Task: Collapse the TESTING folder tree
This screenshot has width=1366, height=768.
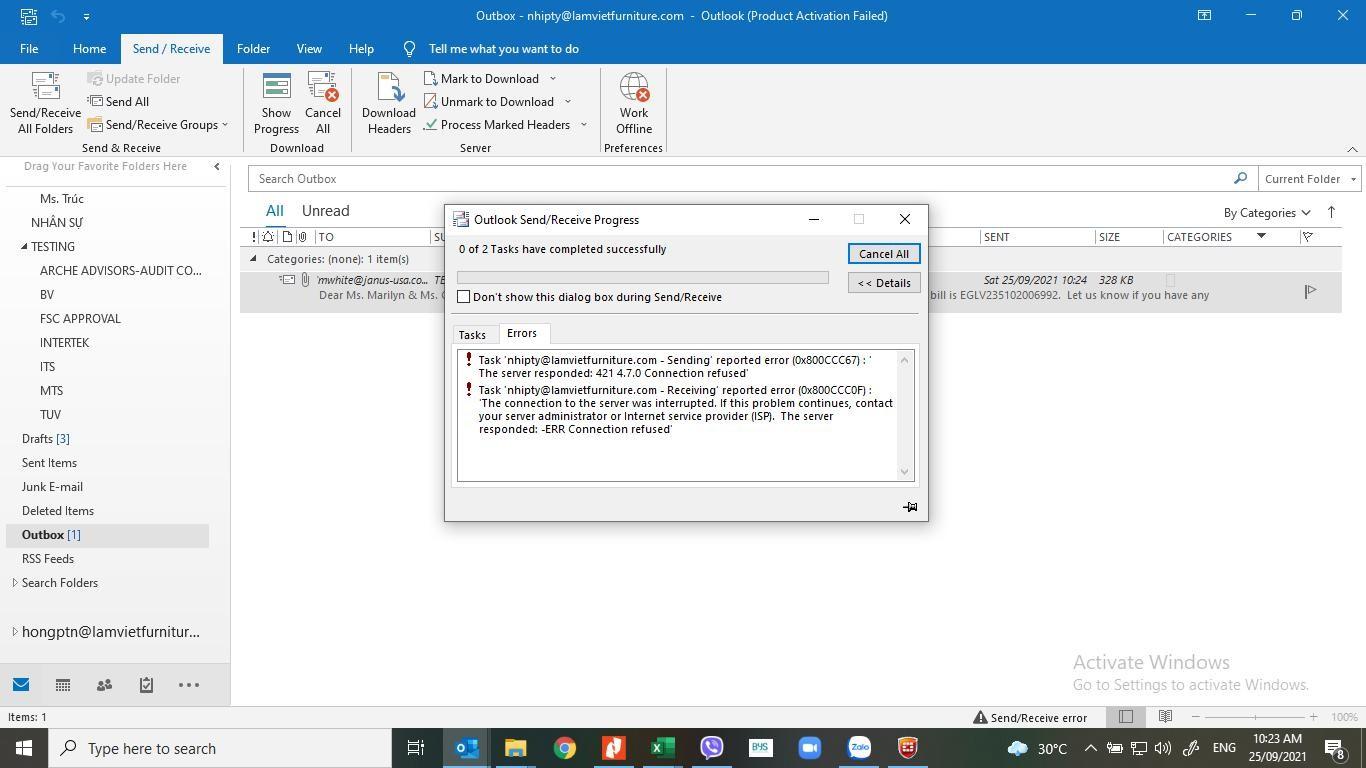Action: coord(24,246)
